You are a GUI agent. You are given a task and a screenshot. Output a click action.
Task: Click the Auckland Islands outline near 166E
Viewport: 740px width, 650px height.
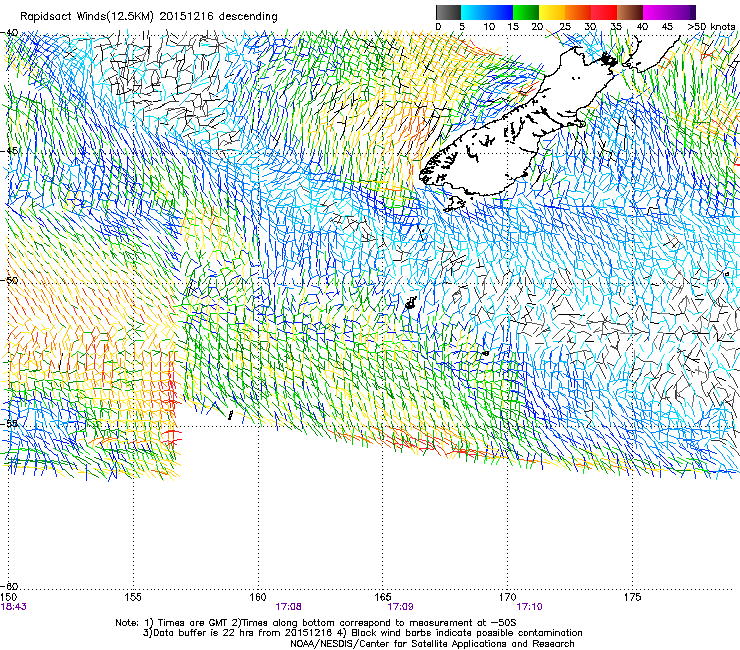tap(411, 303)
